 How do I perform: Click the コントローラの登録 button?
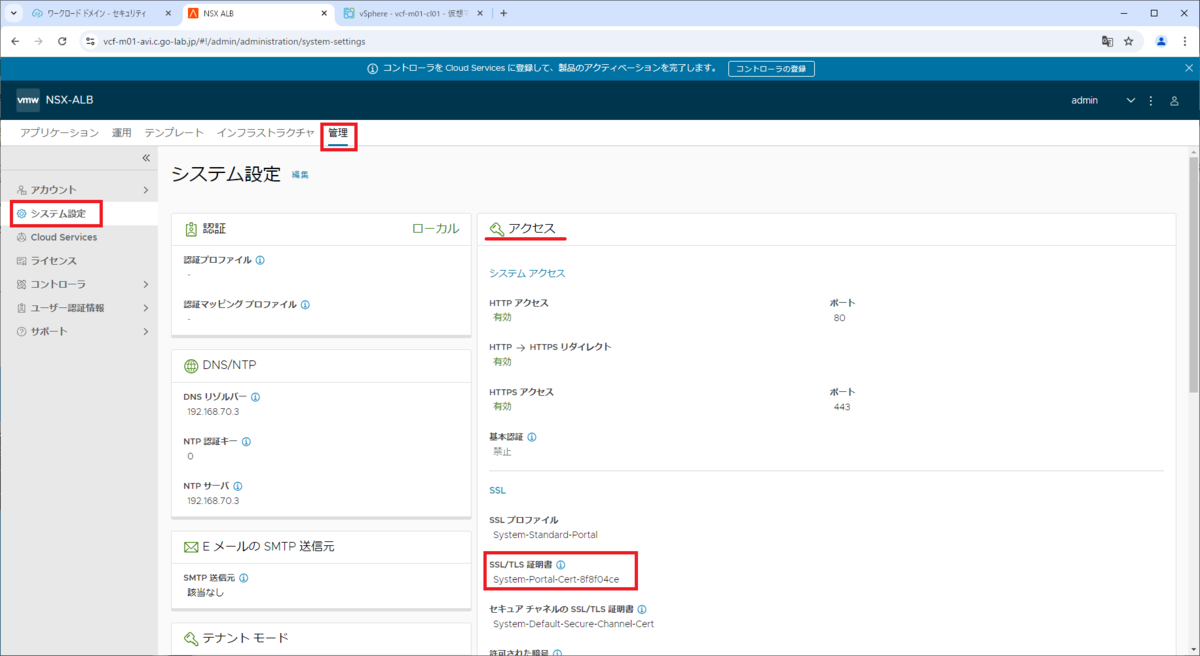click(771, 69)
